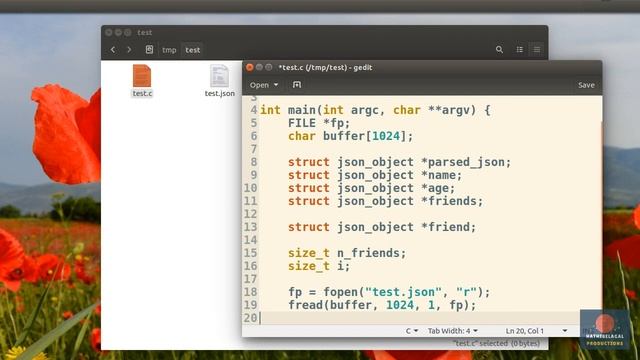Click '"test.json"' string on line 18
Viewport: 640px width, 360px height.
pyautogui.click(x=403, y=292)
